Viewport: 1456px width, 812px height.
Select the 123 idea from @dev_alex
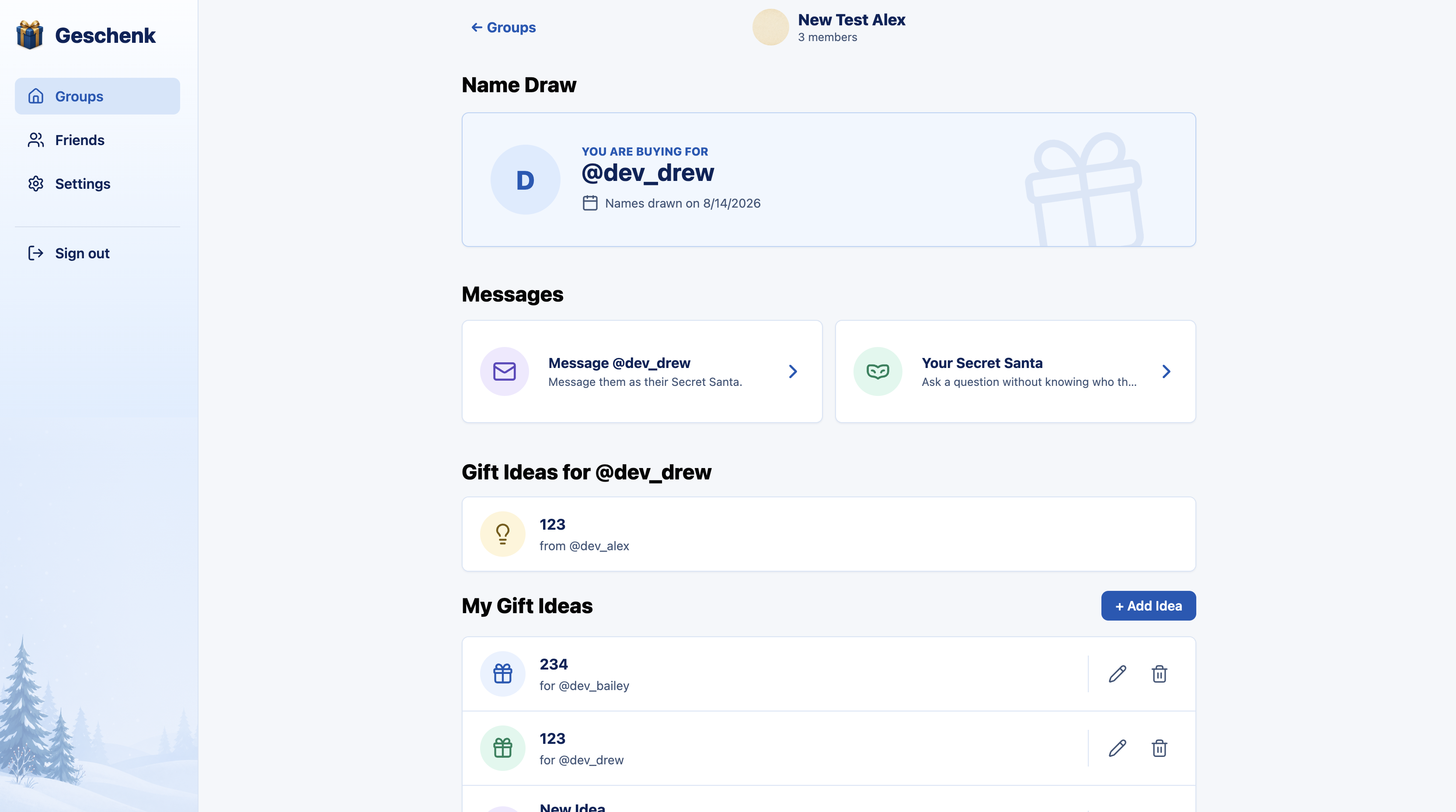click(829, 534)
